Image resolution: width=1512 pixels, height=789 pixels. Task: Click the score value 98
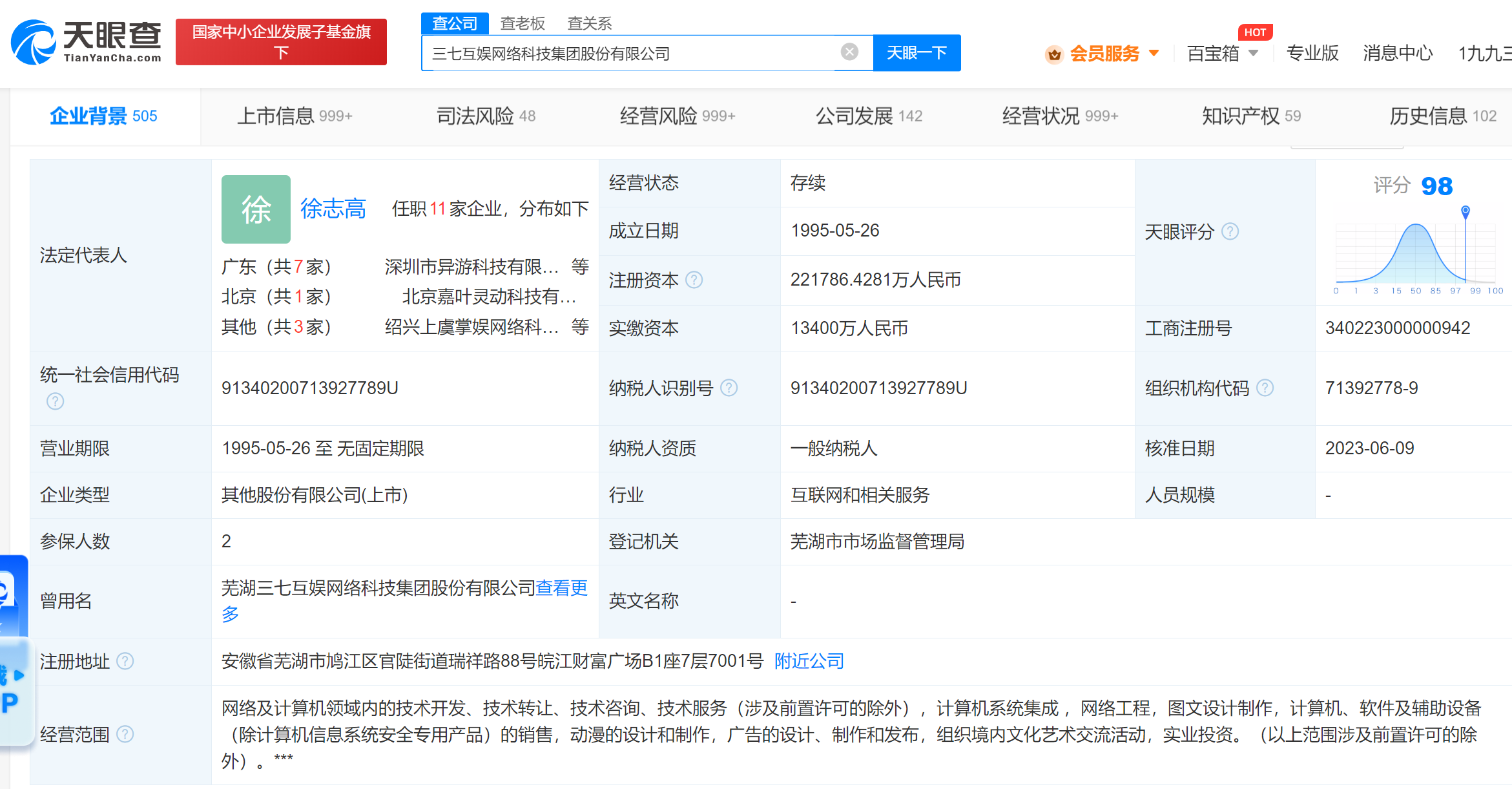click(x=1436, y=186)
